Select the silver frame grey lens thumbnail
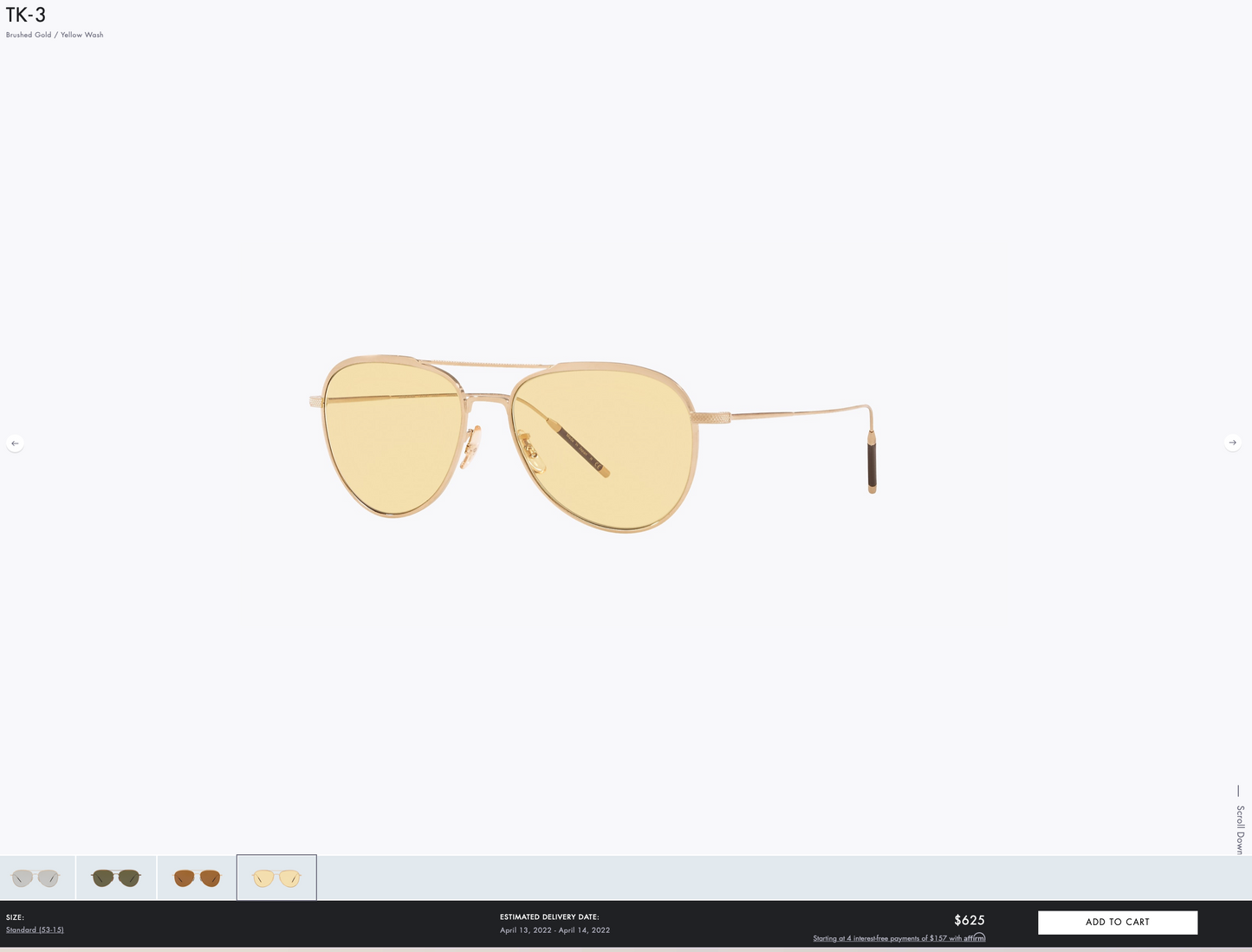1252x952 pixels. (x=36, y=878)
